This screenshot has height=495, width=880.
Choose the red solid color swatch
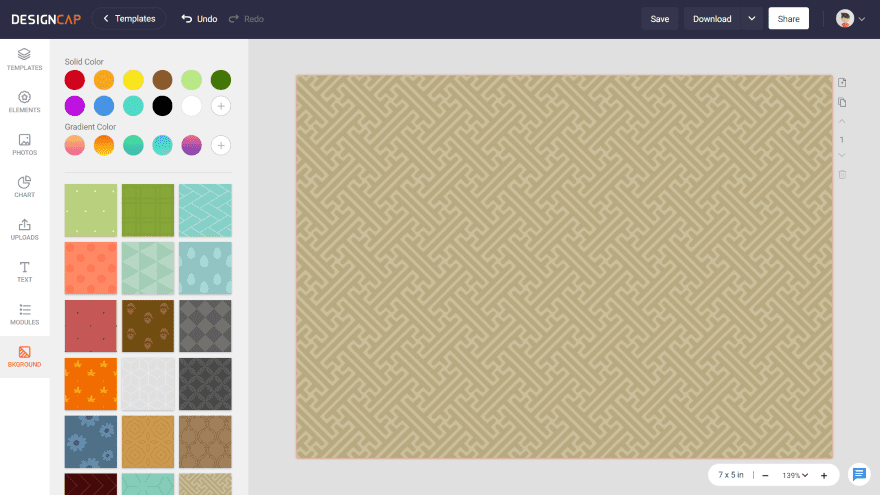75,80
